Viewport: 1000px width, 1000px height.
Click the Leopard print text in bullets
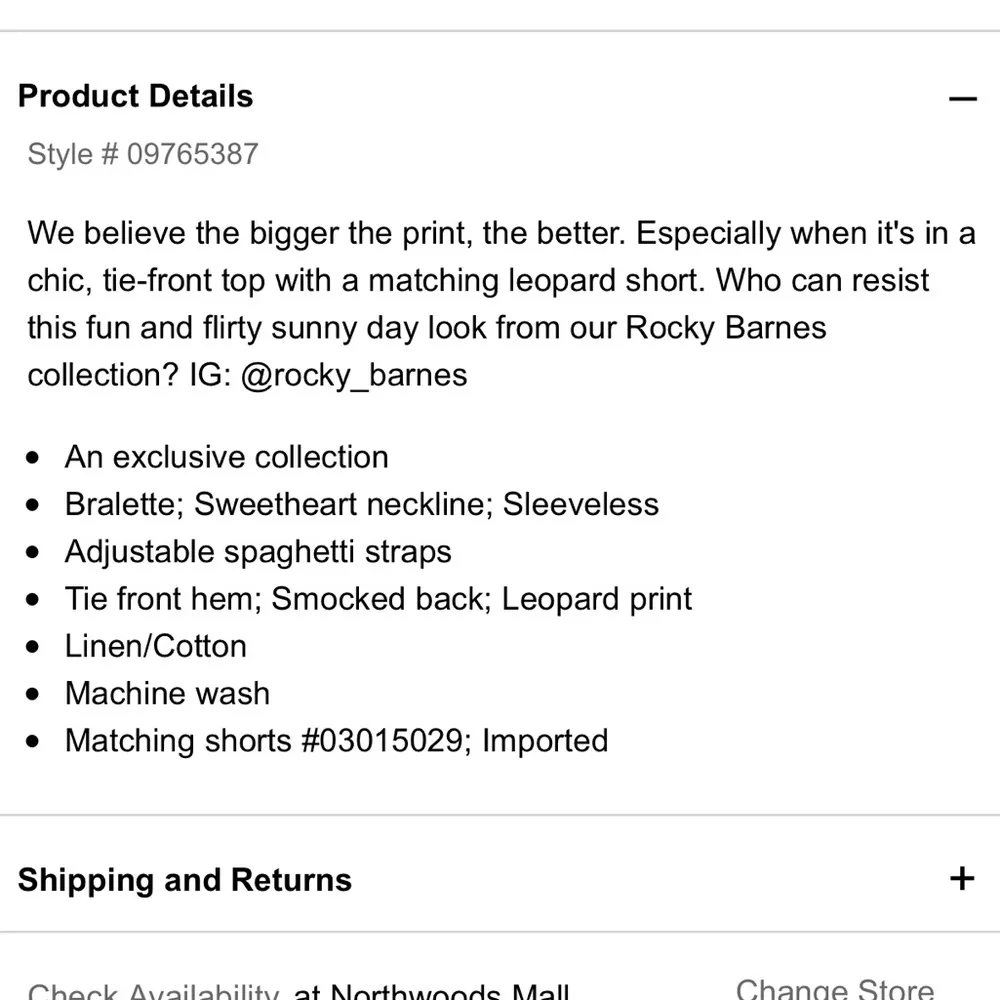click(x=597, y=599)
